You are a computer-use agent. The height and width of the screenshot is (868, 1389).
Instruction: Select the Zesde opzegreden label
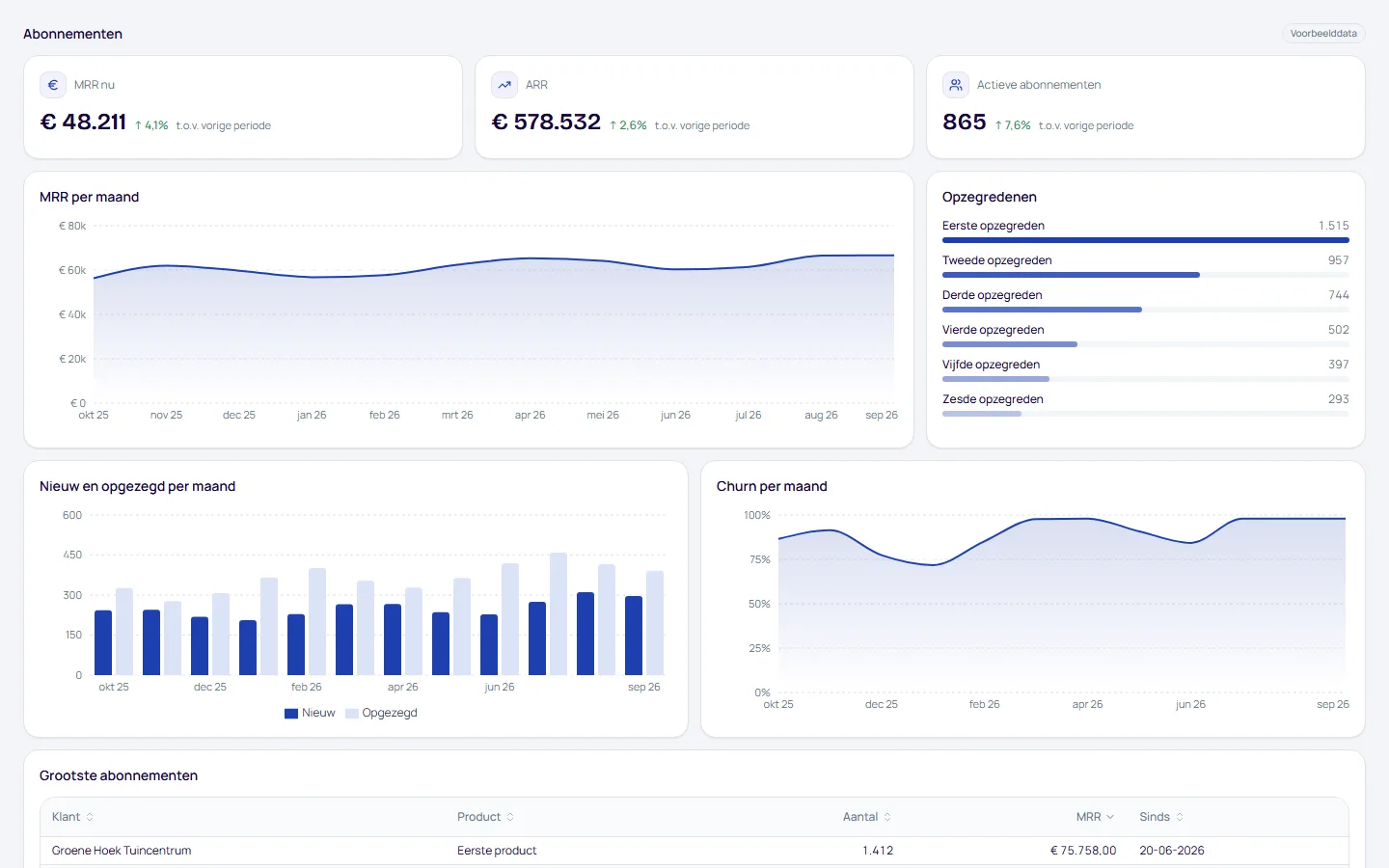coord(993,399)
